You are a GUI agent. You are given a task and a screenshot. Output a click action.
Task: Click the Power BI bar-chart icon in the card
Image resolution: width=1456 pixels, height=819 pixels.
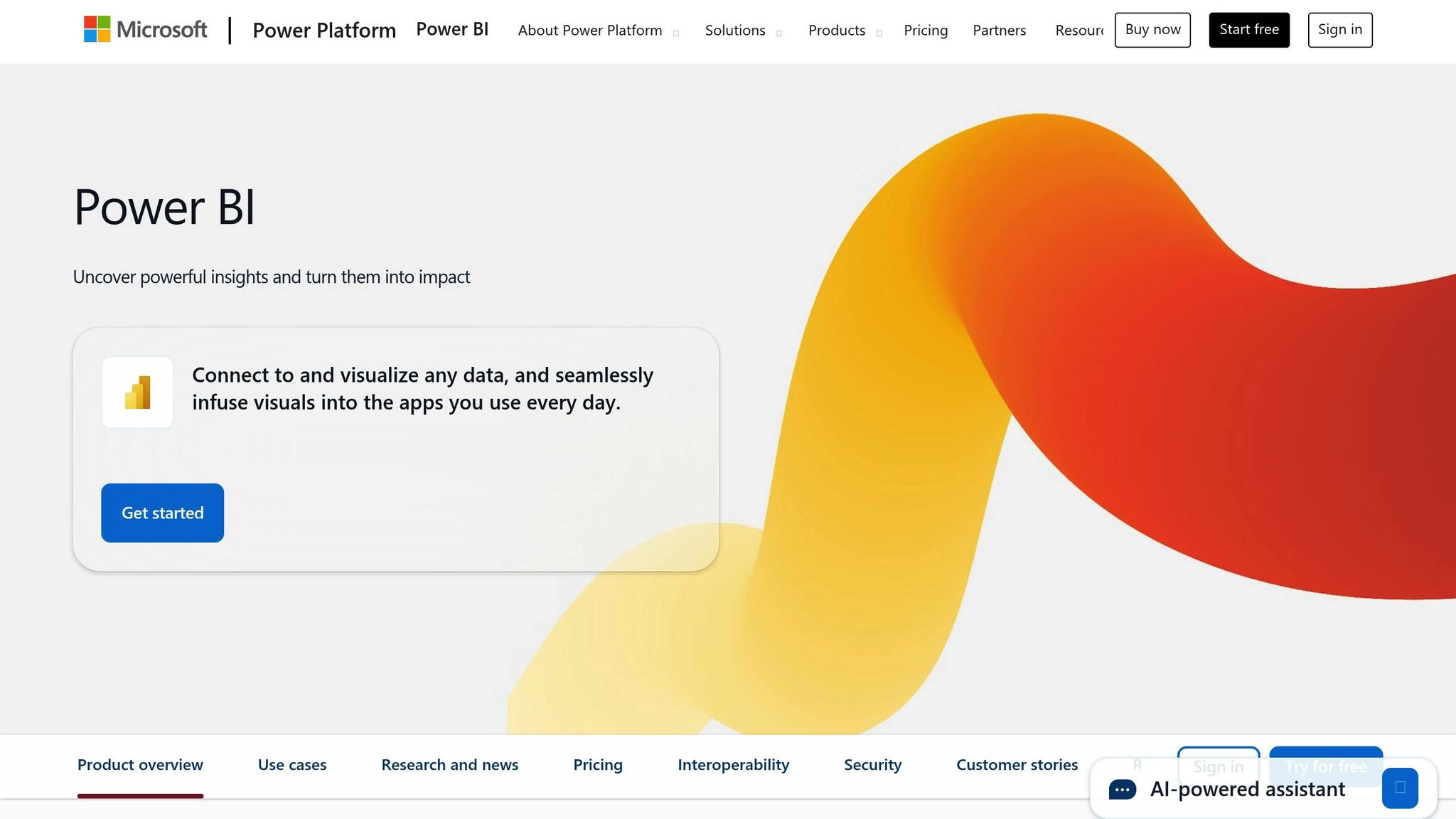tap(137, 392)
